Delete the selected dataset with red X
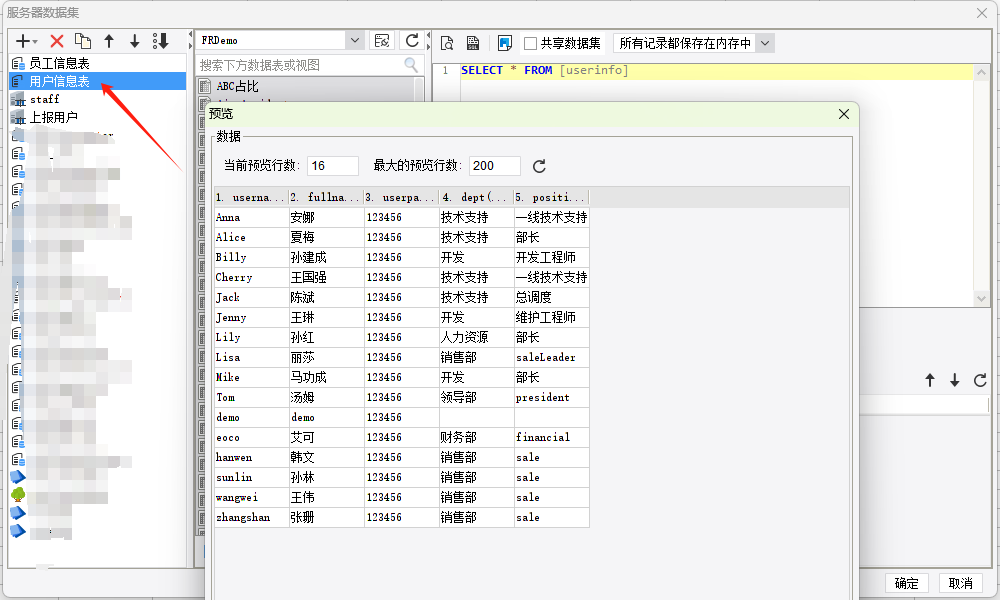The image size is (1000, 600). pyautogui.click(x=57, y=41)
